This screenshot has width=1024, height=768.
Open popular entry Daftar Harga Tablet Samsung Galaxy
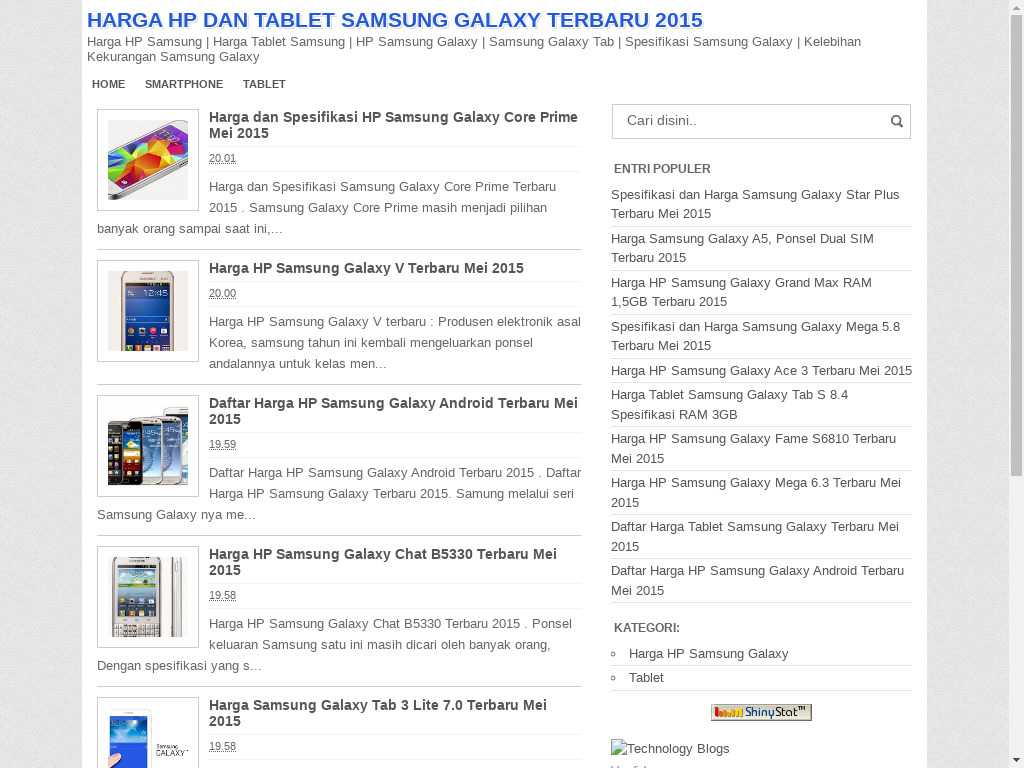tap(754, 536)
